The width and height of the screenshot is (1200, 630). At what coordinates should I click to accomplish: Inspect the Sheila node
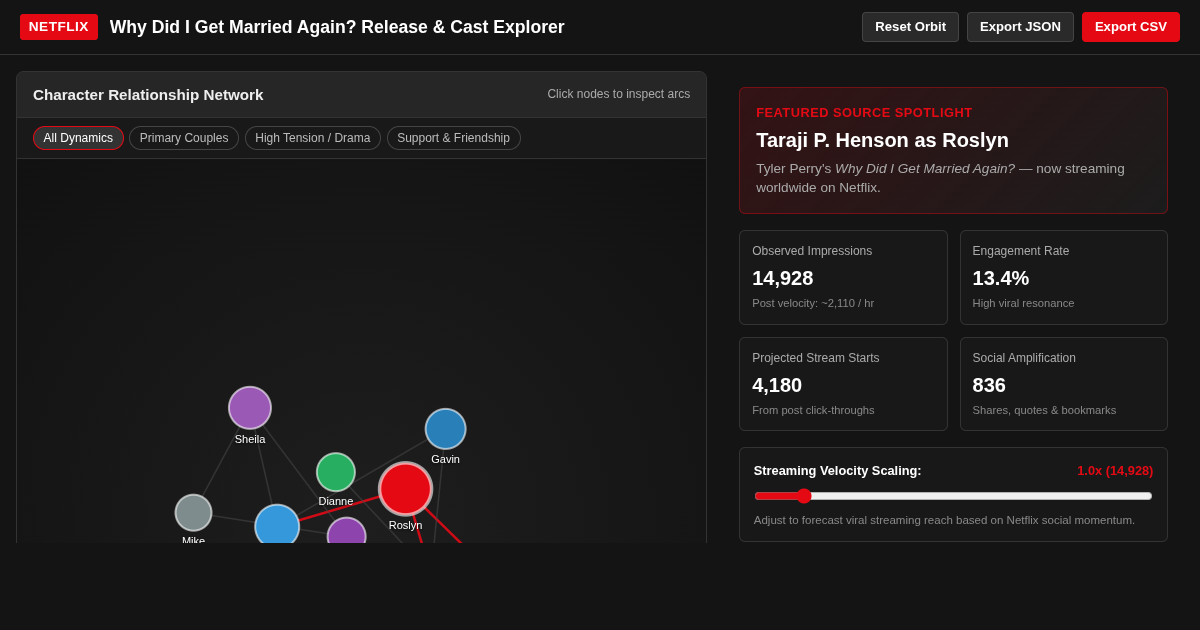click(x=250, y=408)
